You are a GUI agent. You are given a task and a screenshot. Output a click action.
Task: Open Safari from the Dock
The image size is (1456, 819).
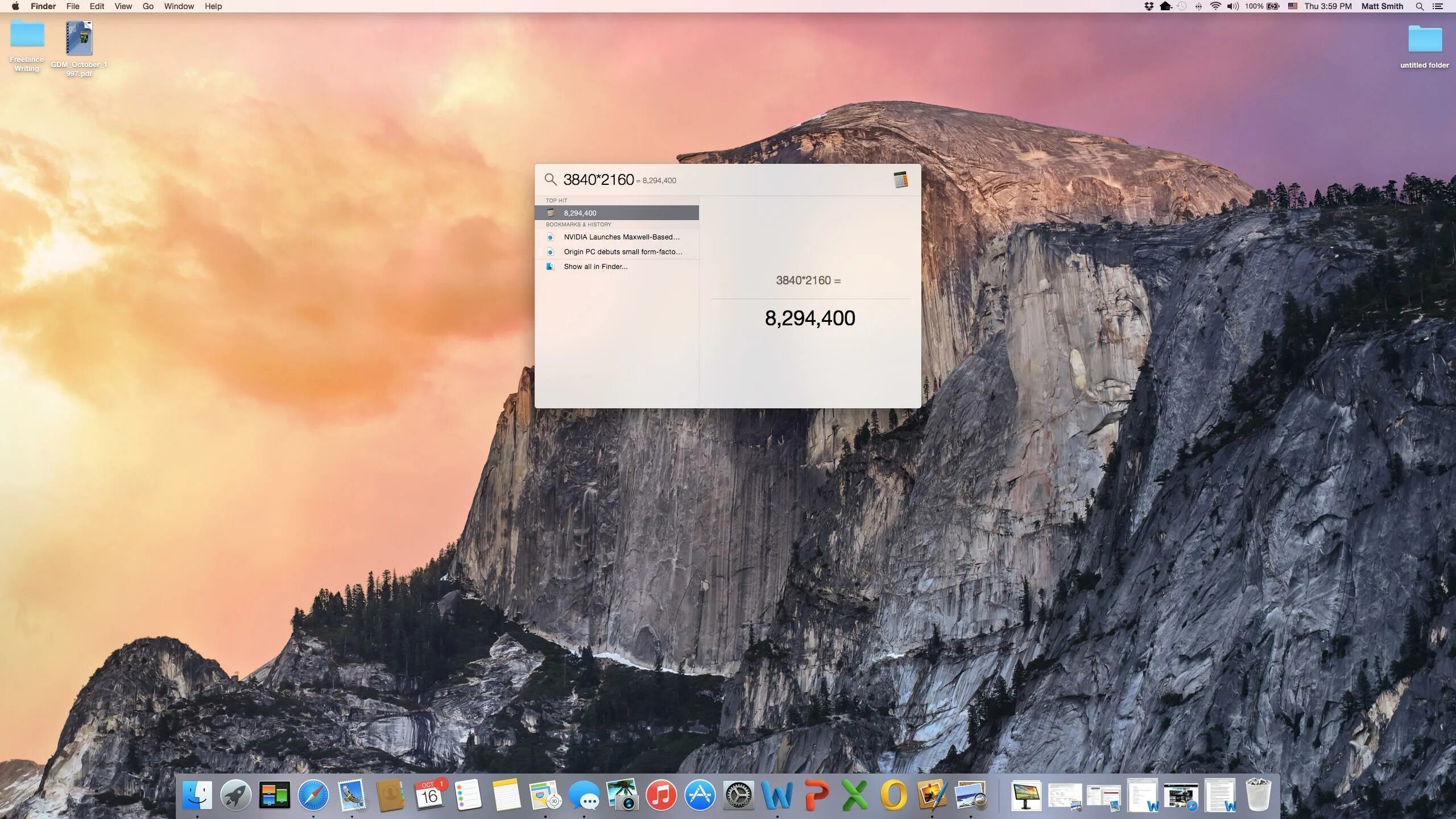coord(313,795)
